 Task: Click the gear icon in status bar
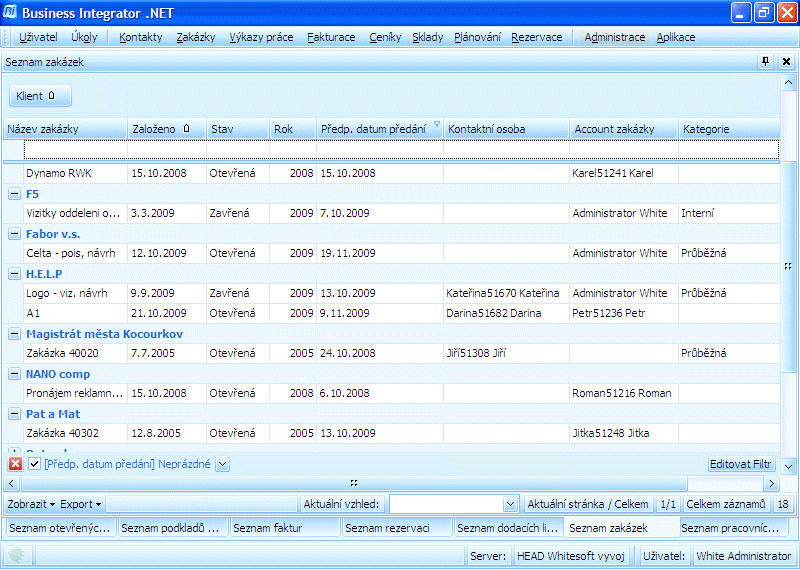point(15,556)
